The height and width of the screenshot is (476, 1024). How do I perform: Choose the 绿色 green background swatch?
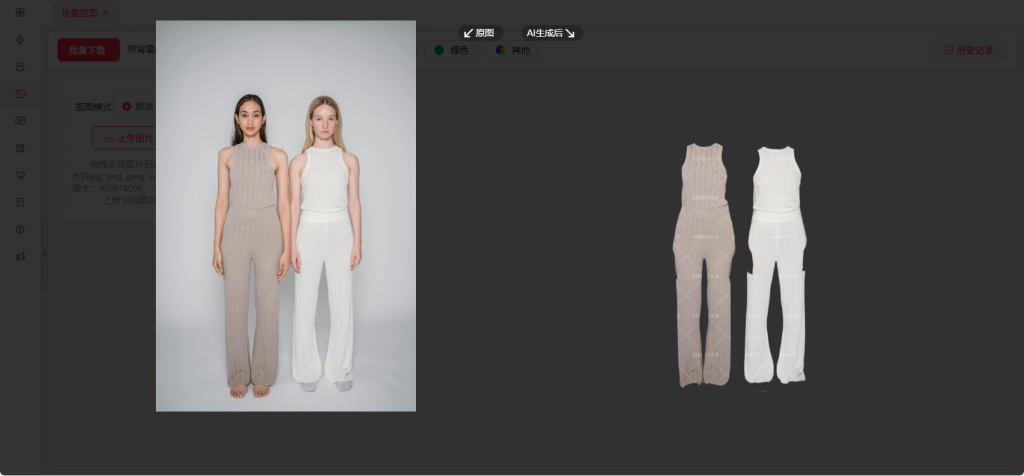click(x=451, y=50)
